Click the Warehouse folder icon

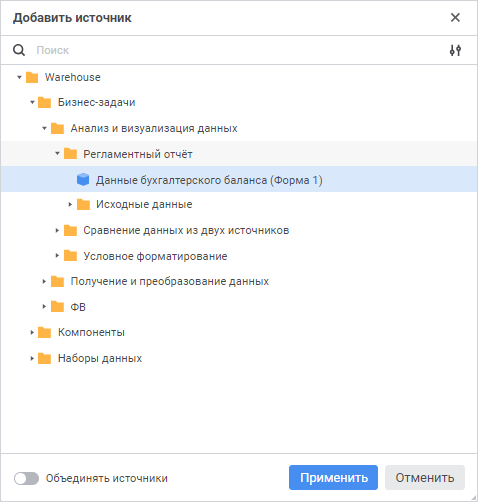[x=32, y=77]
